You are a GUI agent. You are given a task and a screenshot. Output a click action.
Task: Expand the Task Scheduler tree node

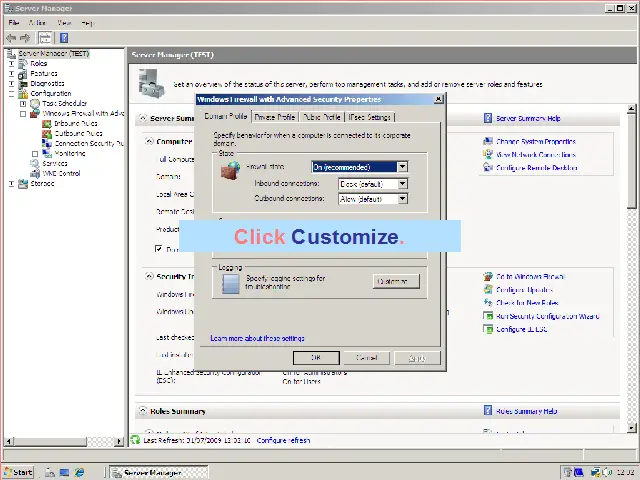click(x=23, y=104)
